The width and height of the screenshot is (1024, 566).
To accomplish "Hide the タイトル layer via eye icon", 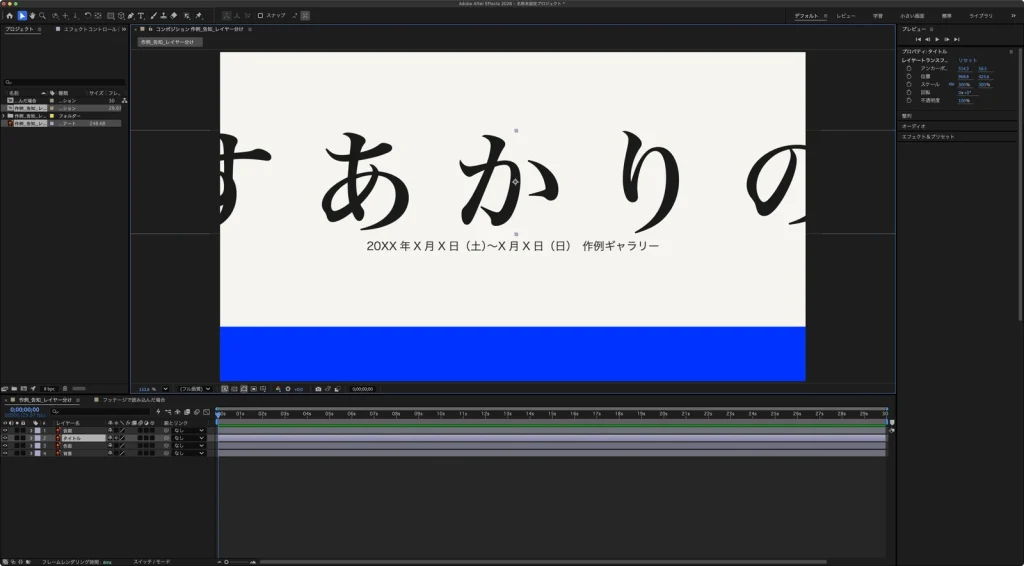I will coord(5,438).
